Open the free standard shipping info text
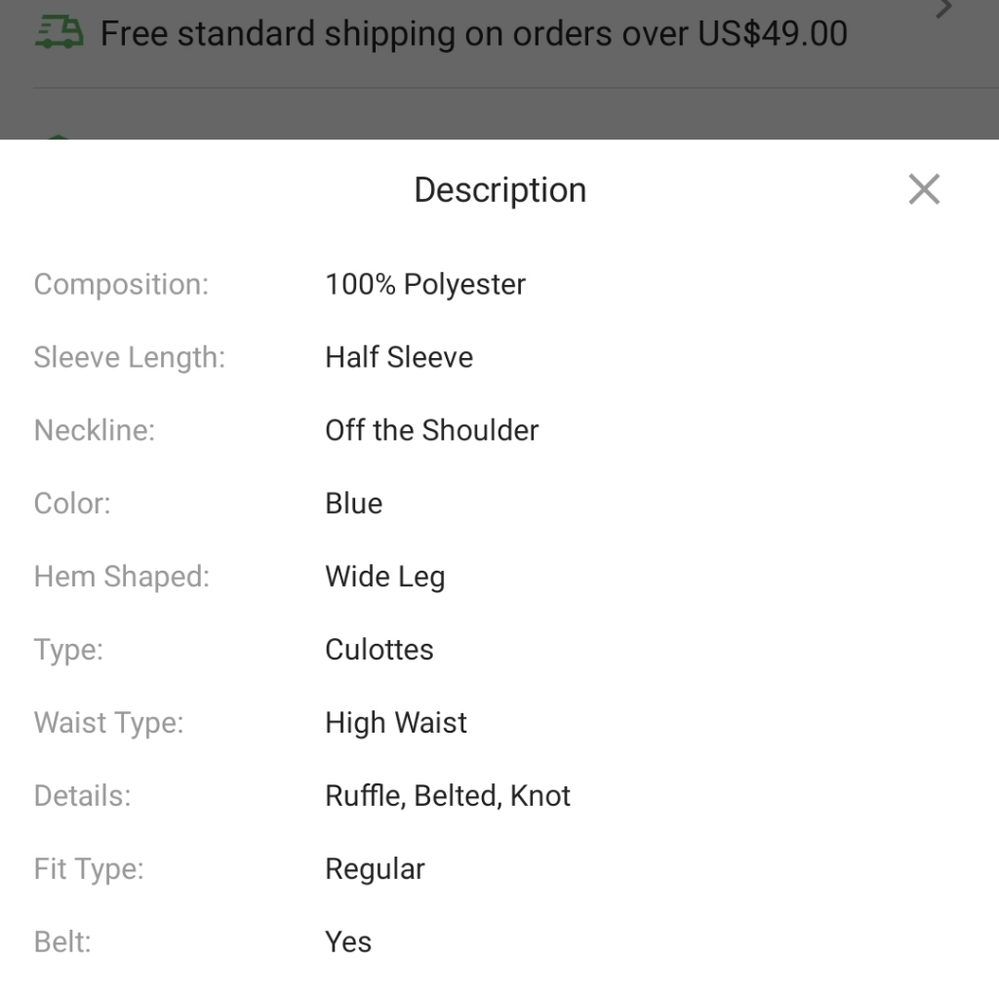 (473, 34)
